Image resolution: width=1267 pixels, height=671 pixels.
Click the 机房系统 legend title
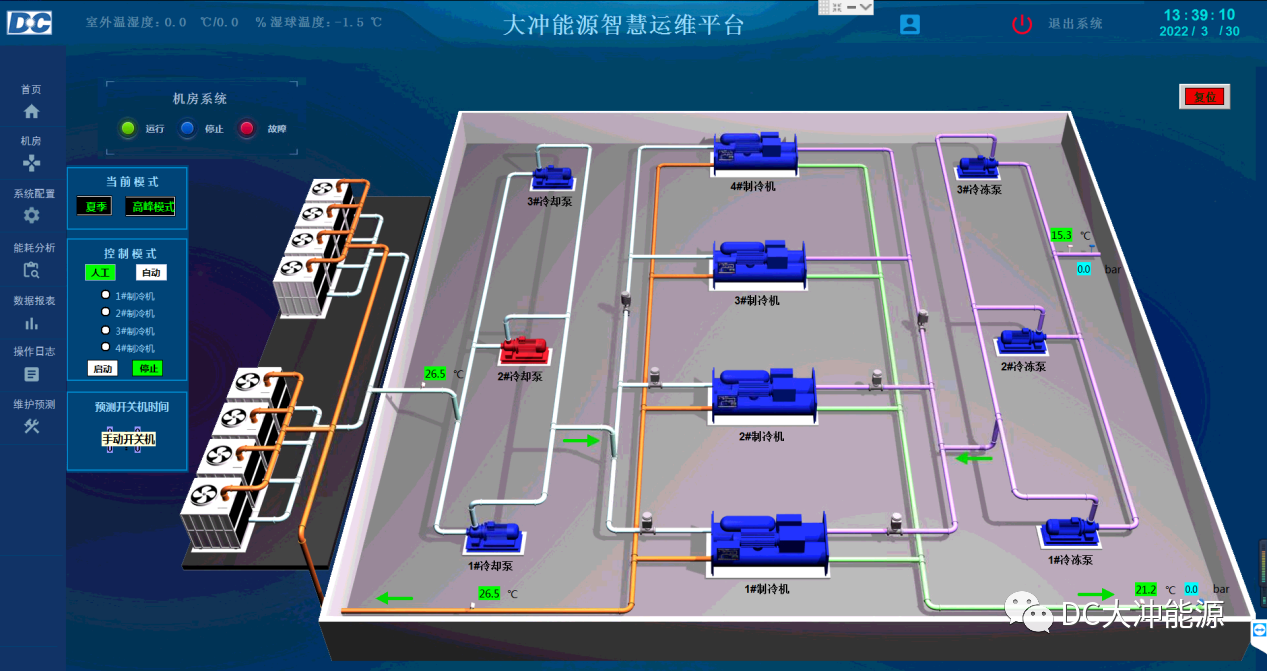pos(200,99)
